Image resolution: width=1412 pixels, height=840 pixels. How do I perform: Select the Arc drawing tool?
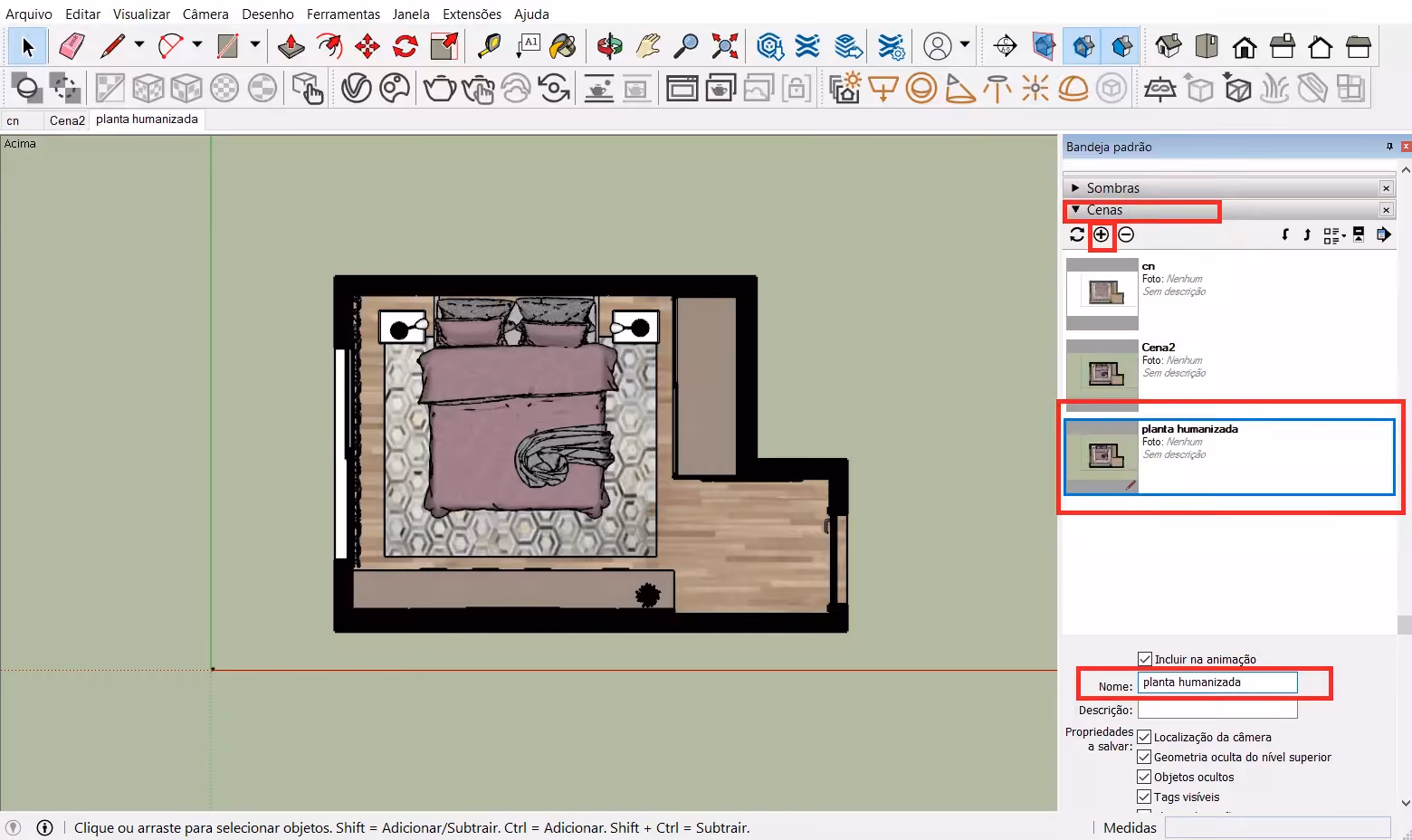click(x=170, y=46)
